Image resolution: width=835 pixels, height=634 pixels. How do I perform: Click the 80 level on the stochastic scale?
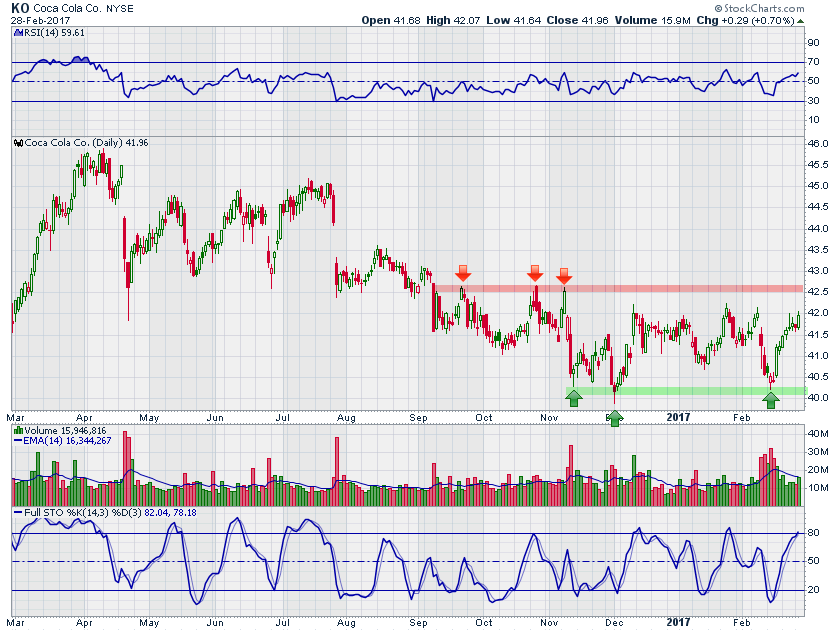click(x=814, y=532)
